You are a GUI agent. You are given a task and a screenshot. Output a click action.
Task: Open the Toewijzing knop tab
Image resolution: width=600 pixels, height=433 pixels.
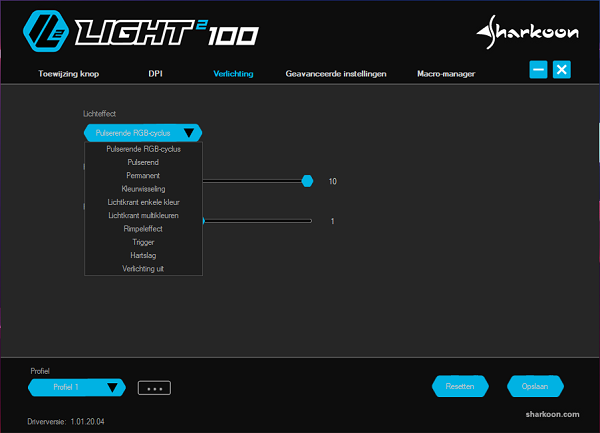pyautogui.click(x=68, y=73)
